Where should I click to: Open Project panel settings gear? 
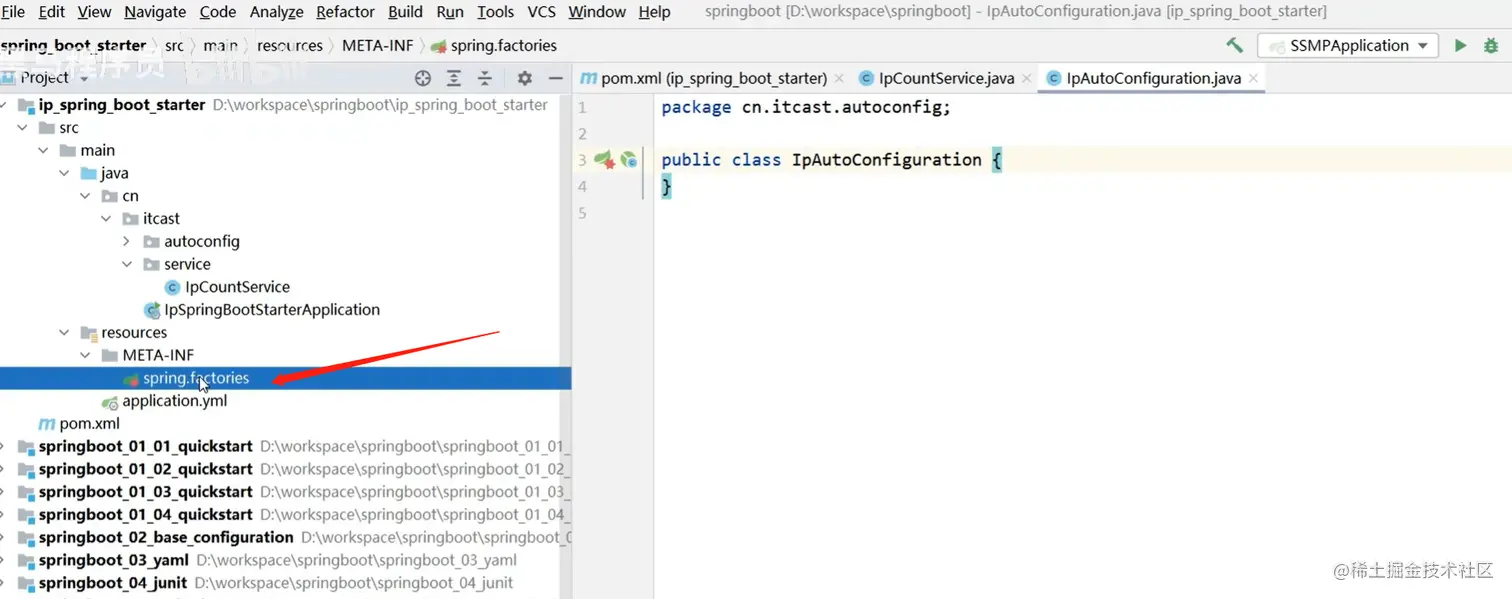[x=524, y=78]
